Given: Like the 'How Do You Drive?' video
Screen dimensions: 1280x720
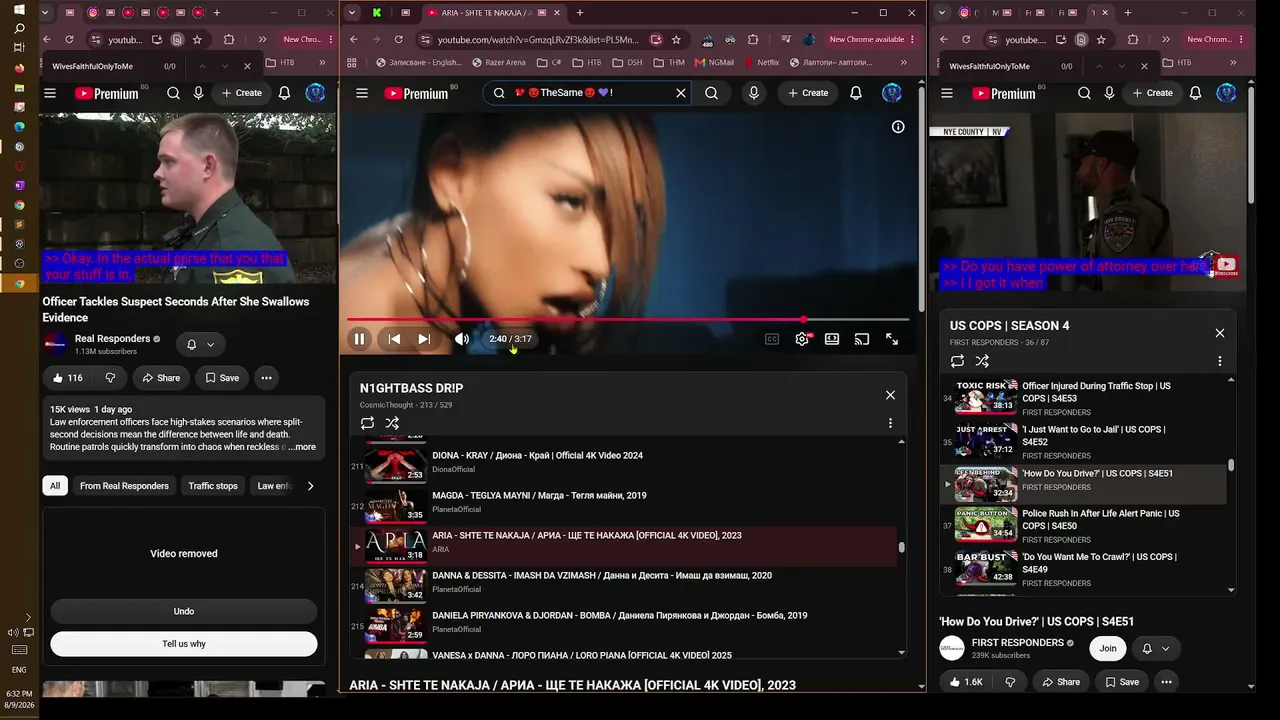Looking at the screenshot, I should point(966,682).
